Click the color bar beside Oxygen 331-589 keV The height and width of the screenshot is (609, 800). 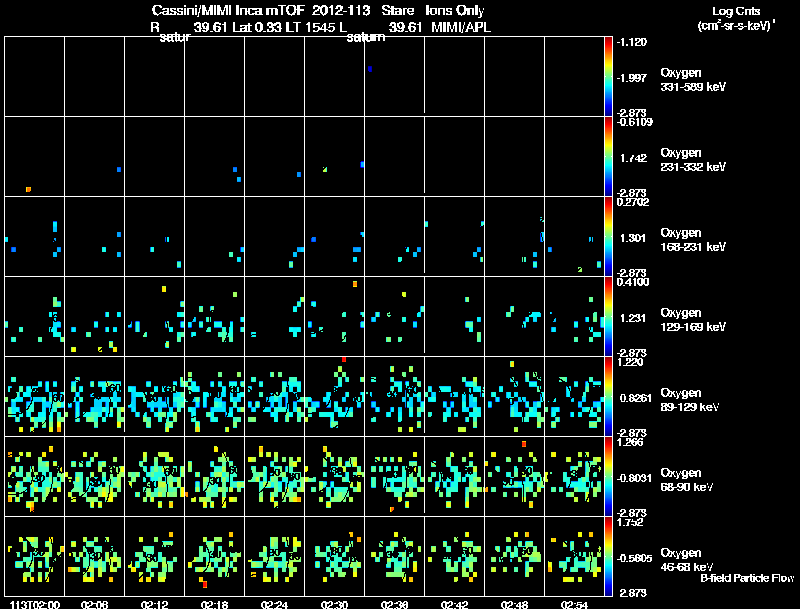click(608, 77)
